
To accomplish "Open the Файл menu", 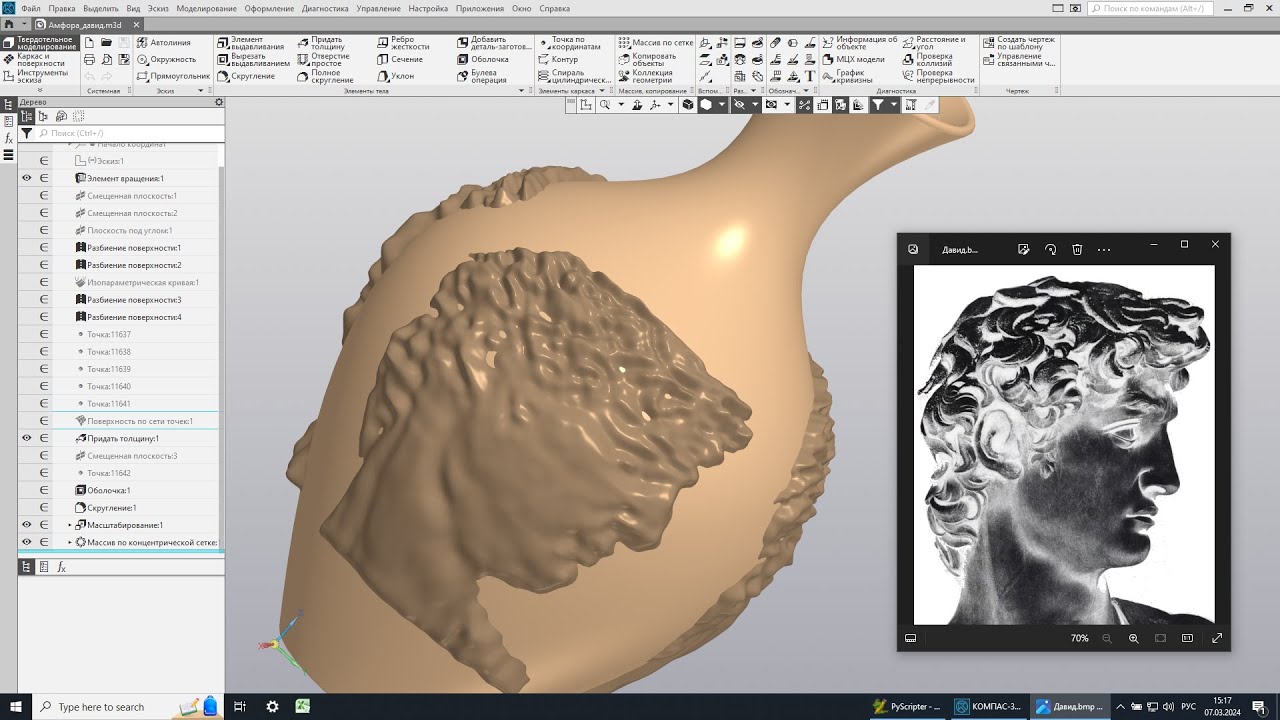I will coord(30,8).
